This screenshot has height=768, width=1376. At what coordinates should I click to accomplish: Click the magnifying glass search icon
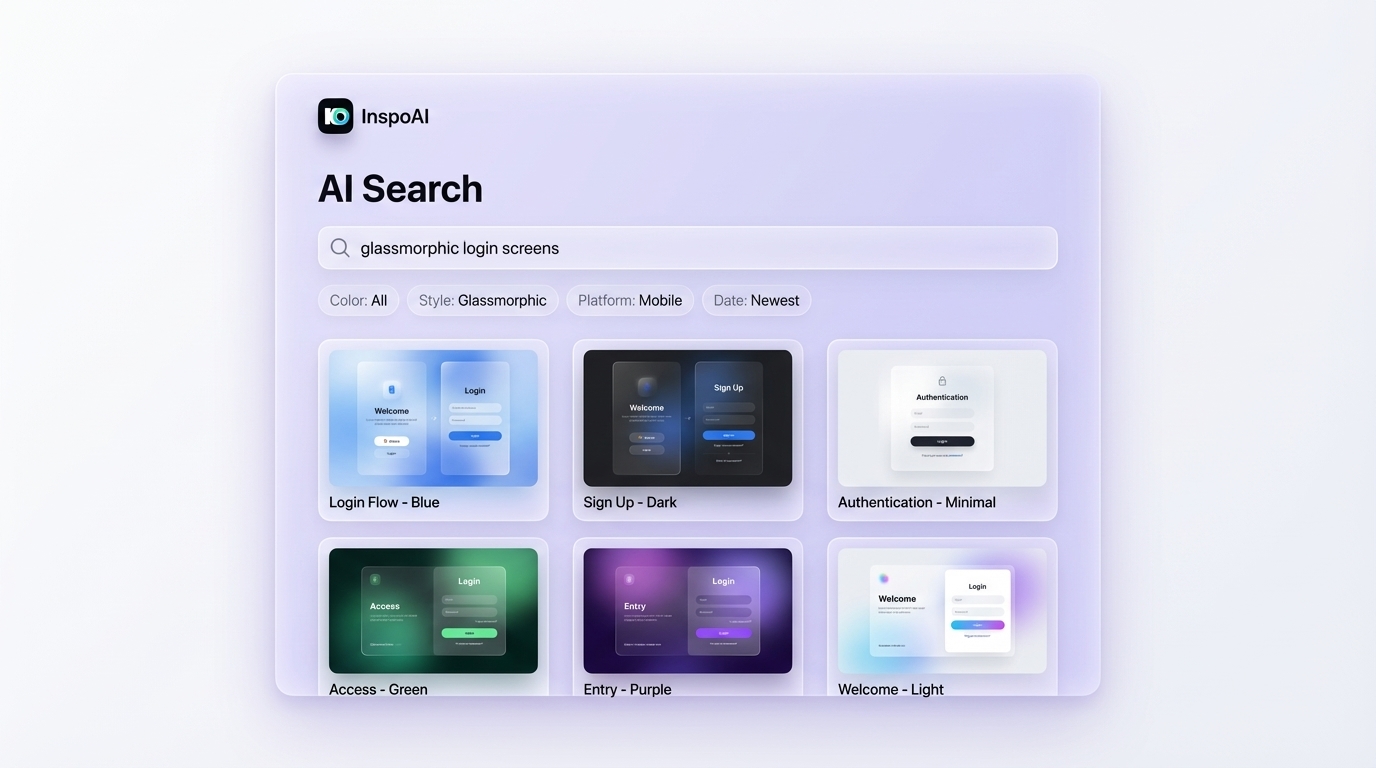click(x=340, y=247)
